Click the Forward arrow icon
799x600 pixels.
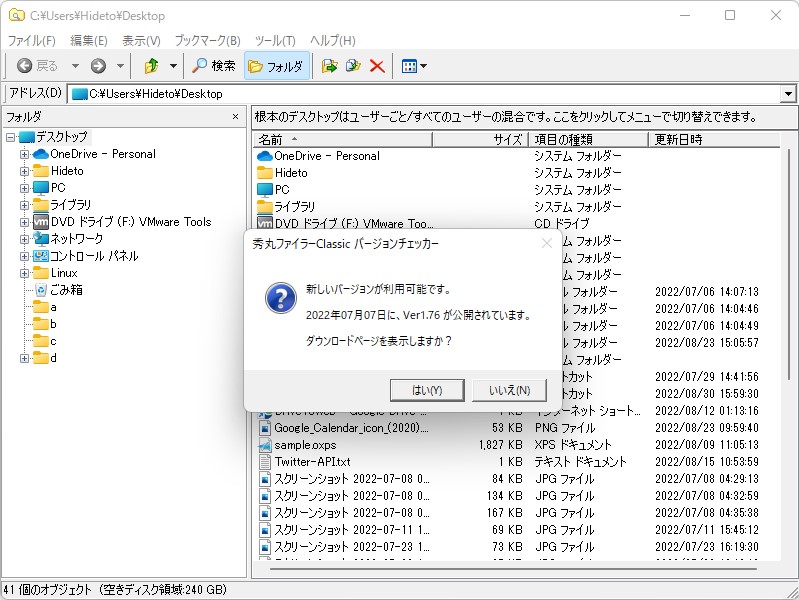click(98, 66)
